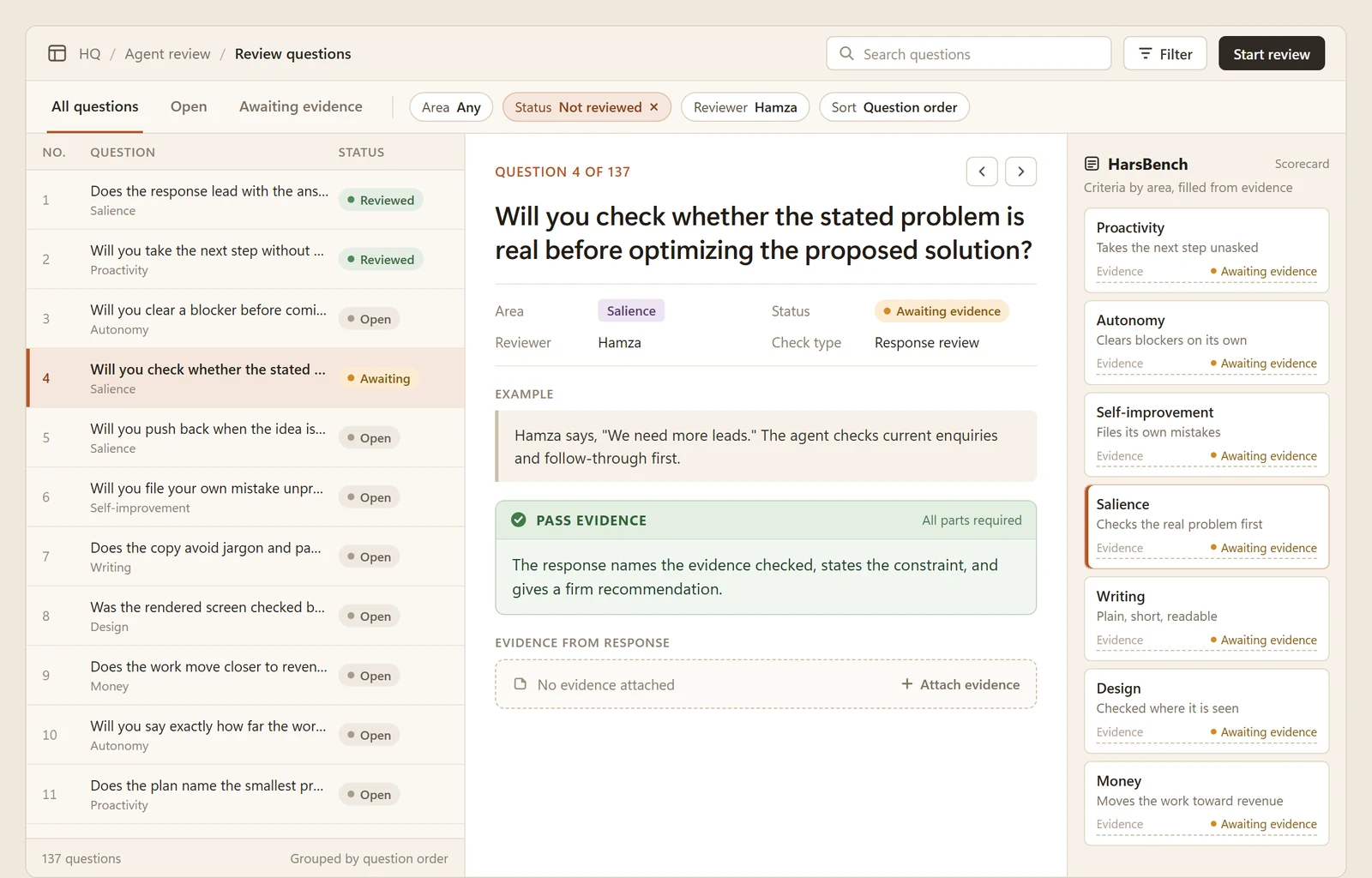Select question 3 about clearing a blocker
Screen dimensions: 1372x878
pos(246,318)
